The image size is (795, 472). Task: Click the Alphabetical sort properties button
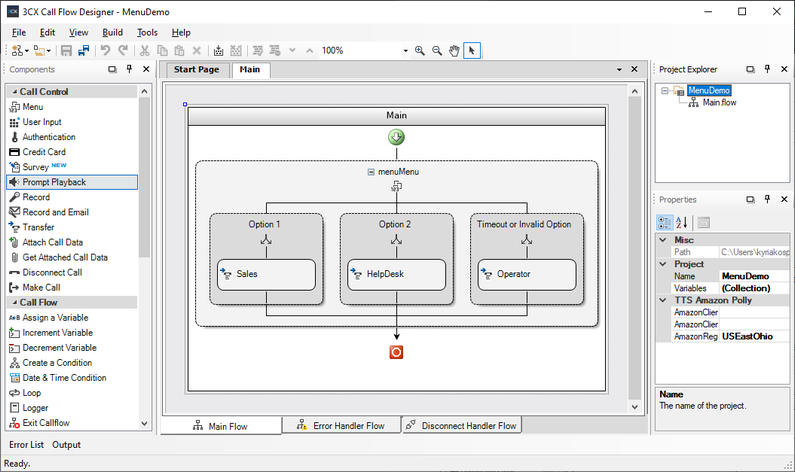click(682, 222)
